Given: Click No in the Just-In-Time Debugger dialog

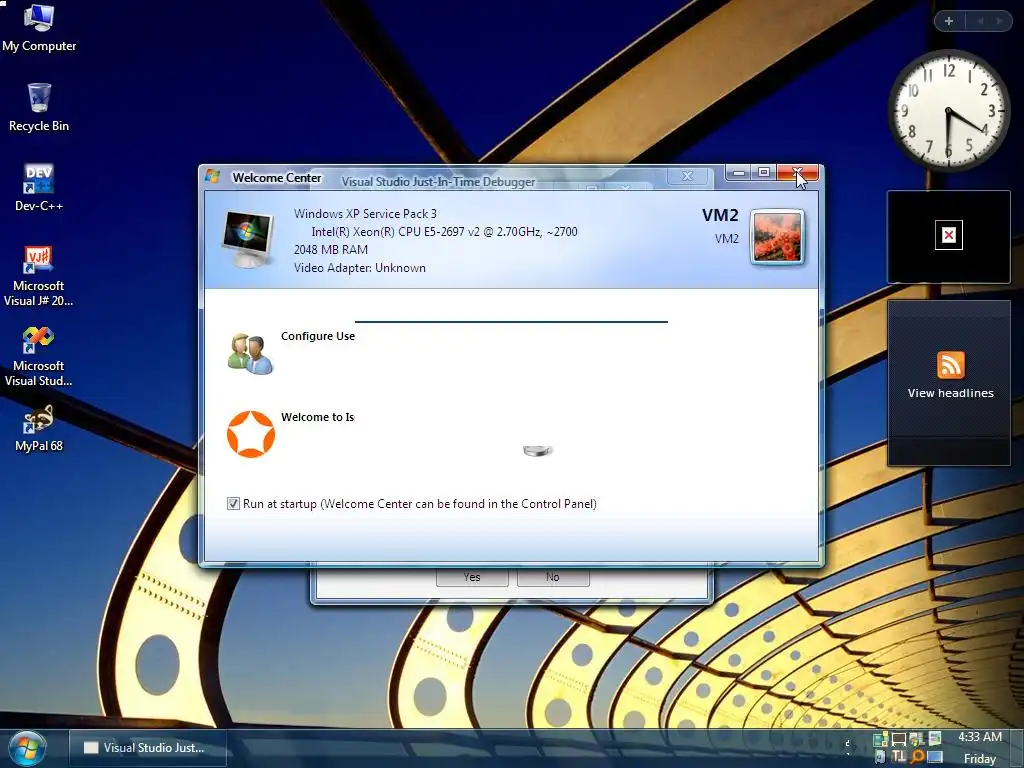Looking at the screenshot, I should click(553, 577).
